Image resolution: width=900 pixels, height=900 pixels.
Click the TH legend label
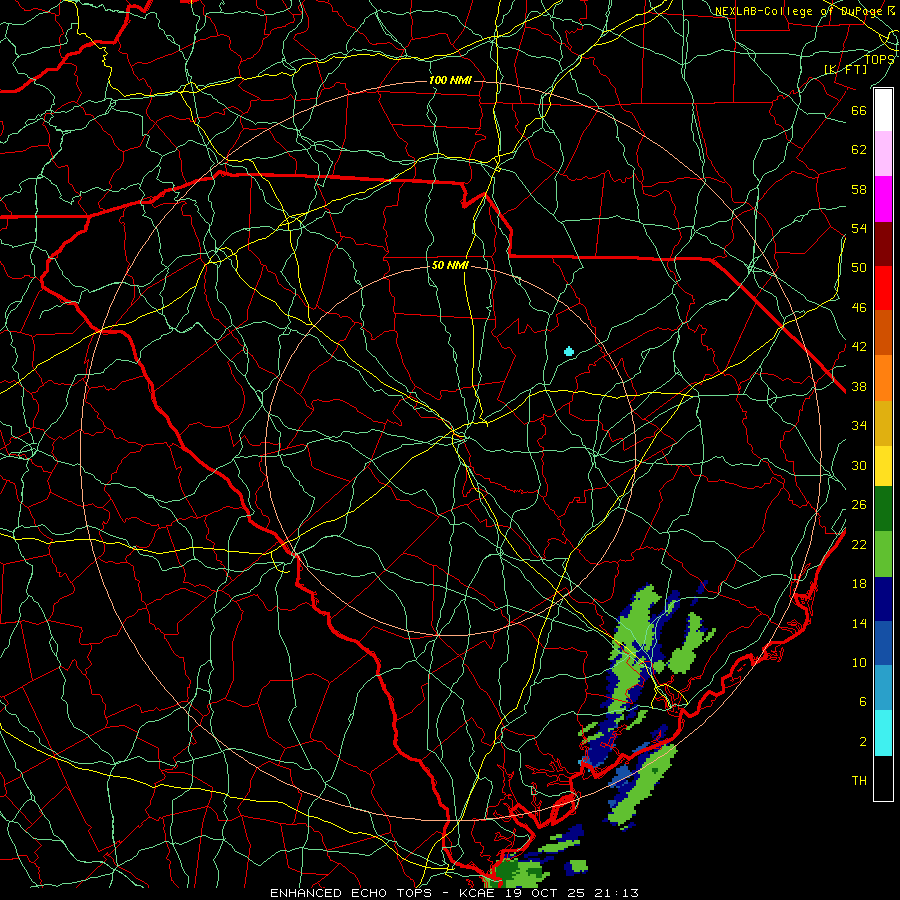point(859,781)
